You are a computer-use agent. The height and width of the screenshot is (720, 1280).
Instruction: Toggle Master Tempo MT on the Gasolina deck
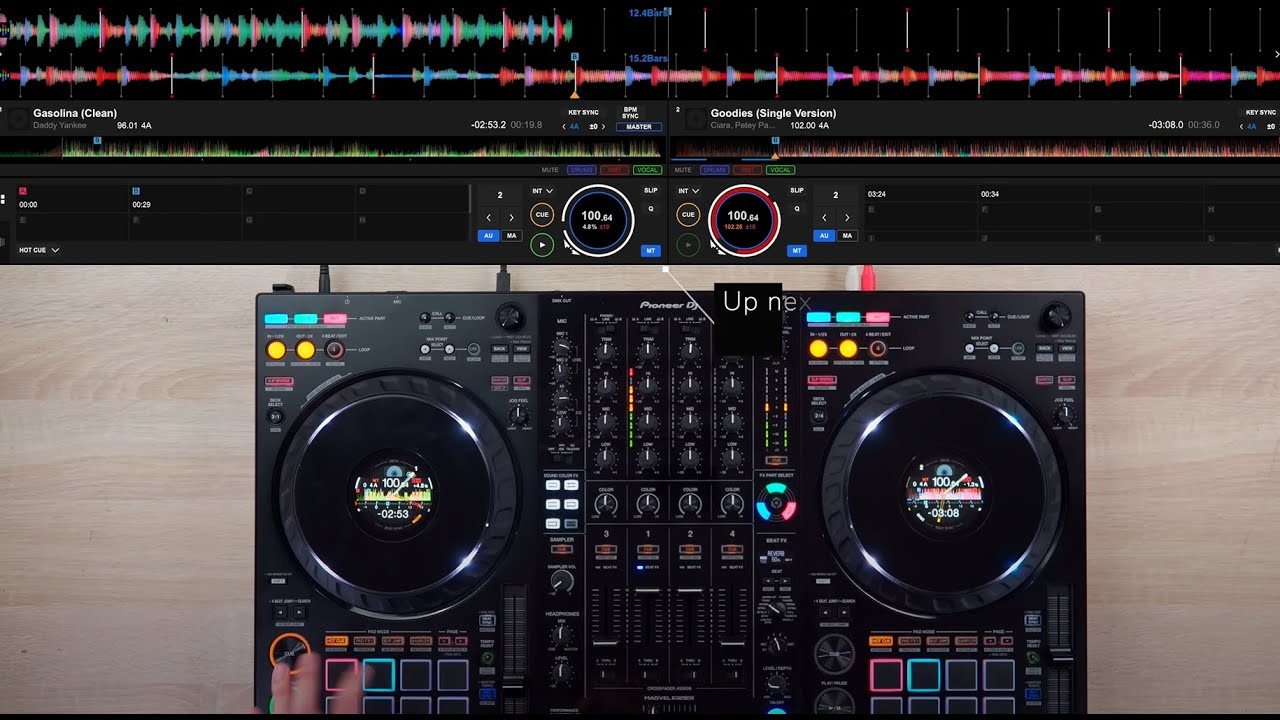651,251
